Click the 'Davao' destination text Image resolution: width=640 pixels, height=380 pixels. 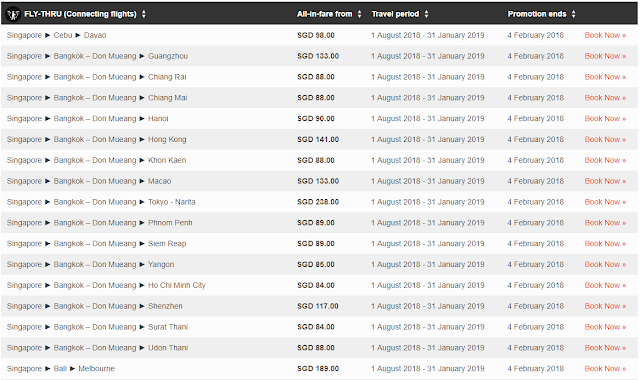tap(95, 35)
